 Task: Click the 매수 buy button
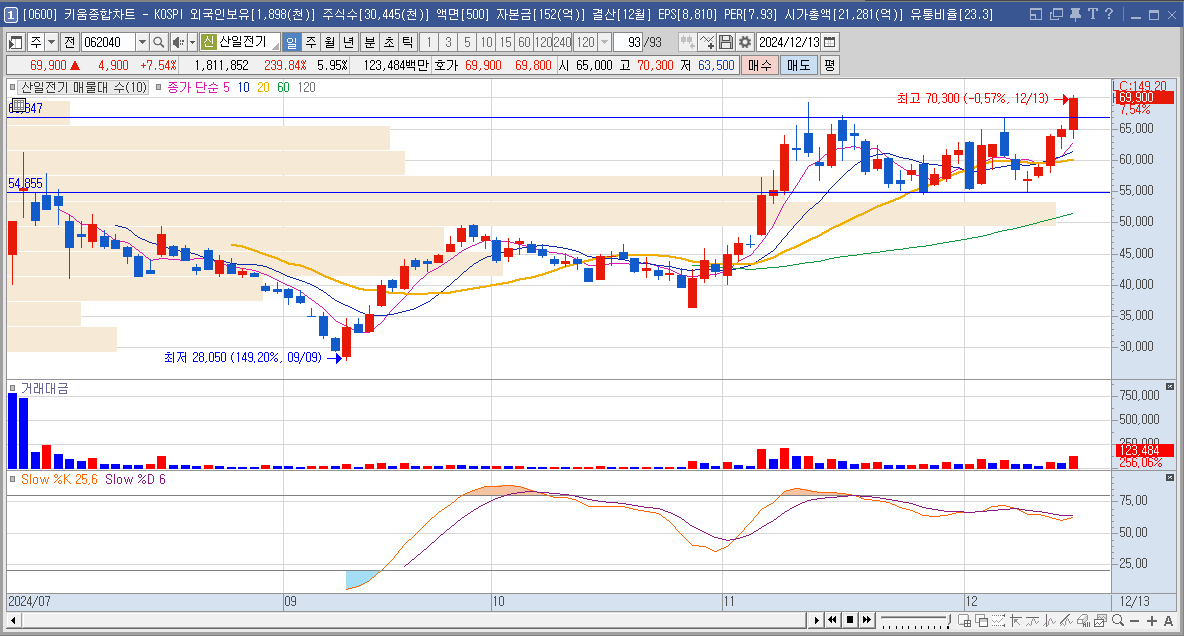(x=760, y=66)
